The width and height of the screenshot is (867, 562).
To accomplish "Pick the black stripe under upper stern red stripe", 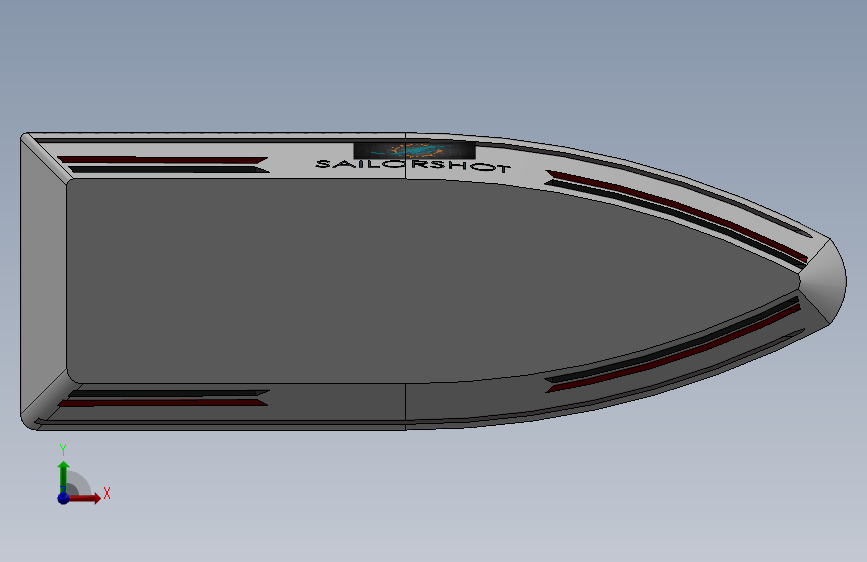I will [169, 170].
